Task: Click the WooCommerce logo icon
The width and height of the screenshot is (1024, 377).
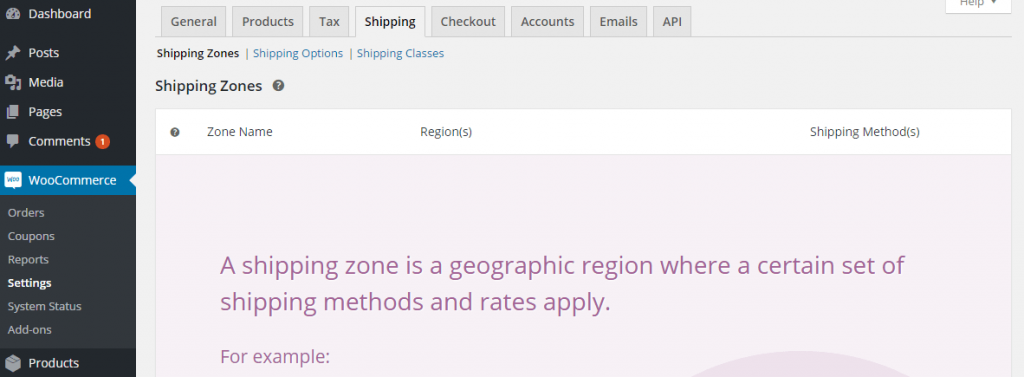Action: pos(13,180)
